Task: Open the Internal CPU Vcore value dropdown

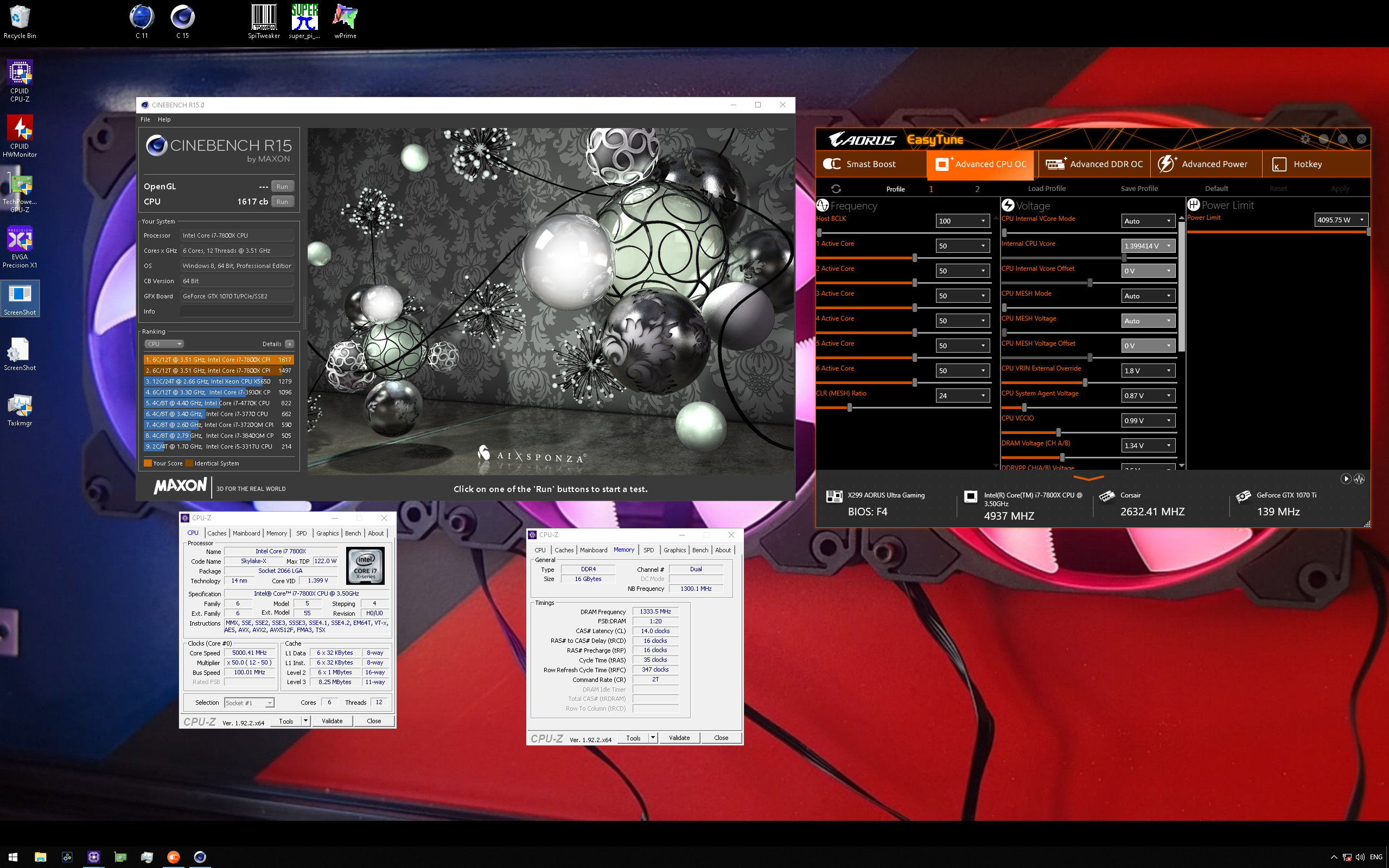Action: [x=1149, y=246]
